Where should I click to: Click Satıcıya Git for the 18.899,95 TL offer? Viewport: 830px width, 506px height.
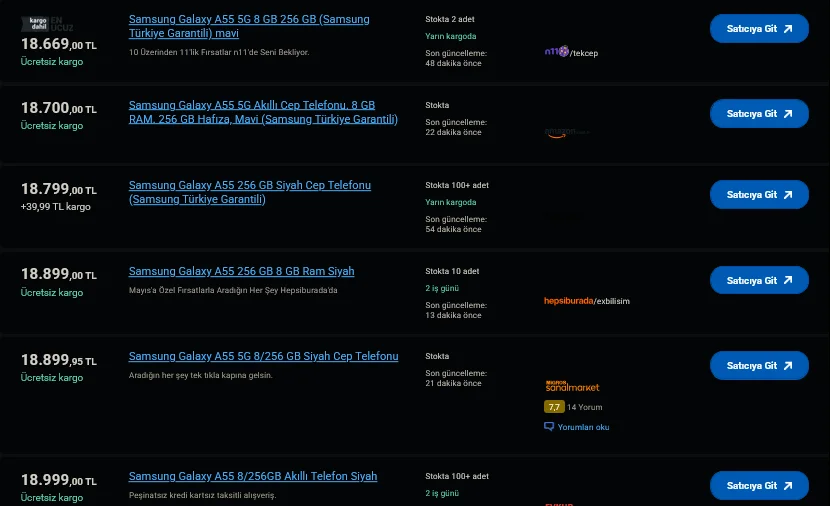(759, 366)
